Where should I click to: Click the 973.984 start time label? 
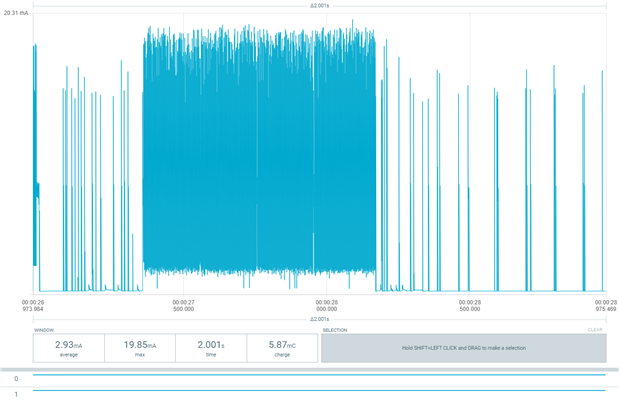[33, 309]
